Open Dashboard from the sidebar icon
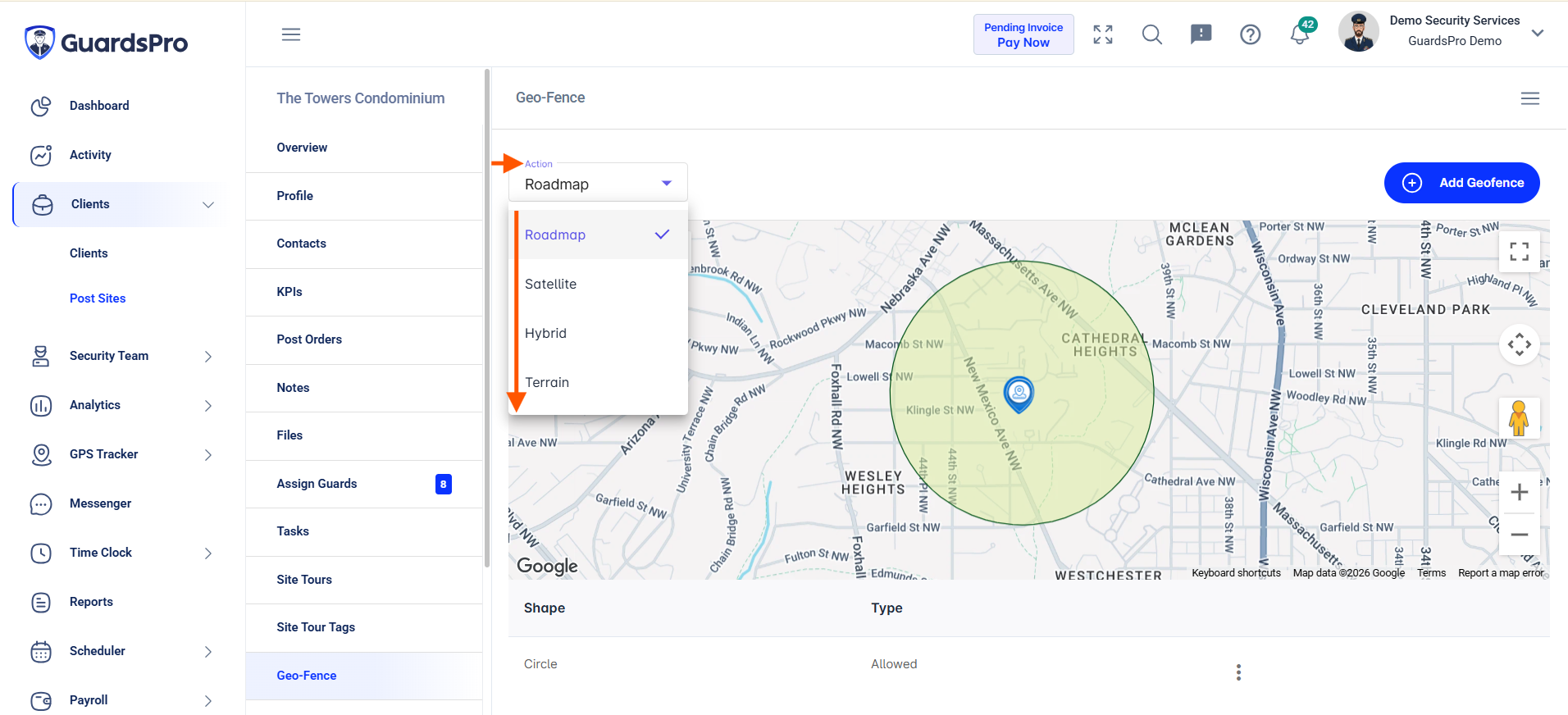1568x715 pixels. pos(41,106)
